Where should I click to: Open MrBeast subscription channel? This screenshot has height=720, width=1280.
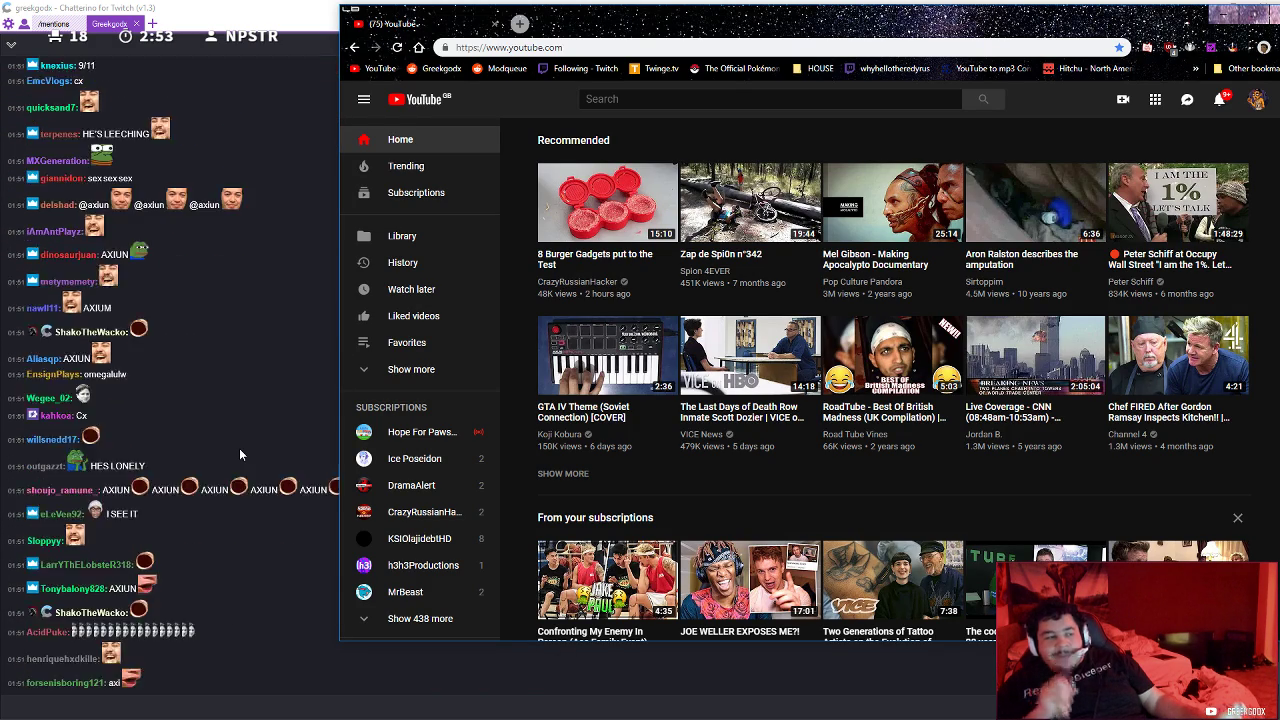420,592
